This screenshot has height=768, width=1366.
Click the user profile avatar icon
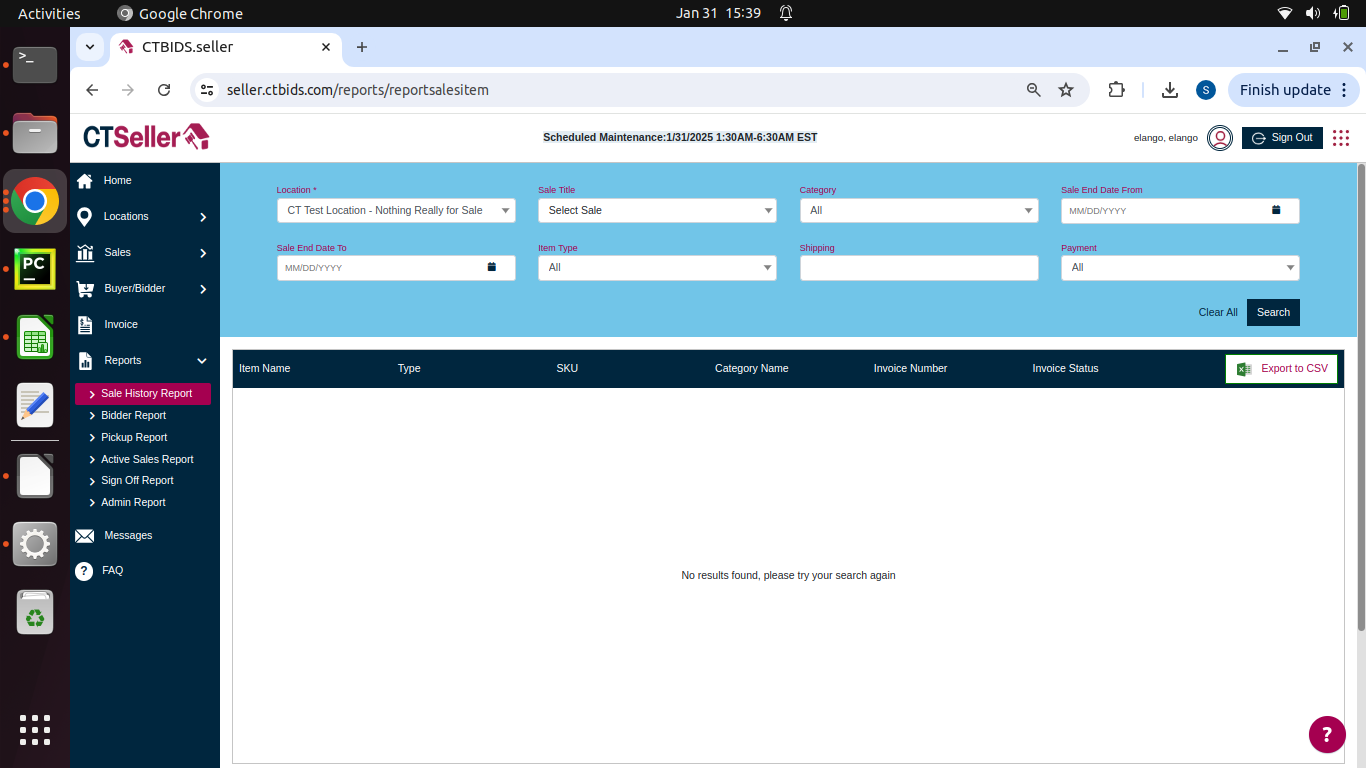tap(1219, 138)
